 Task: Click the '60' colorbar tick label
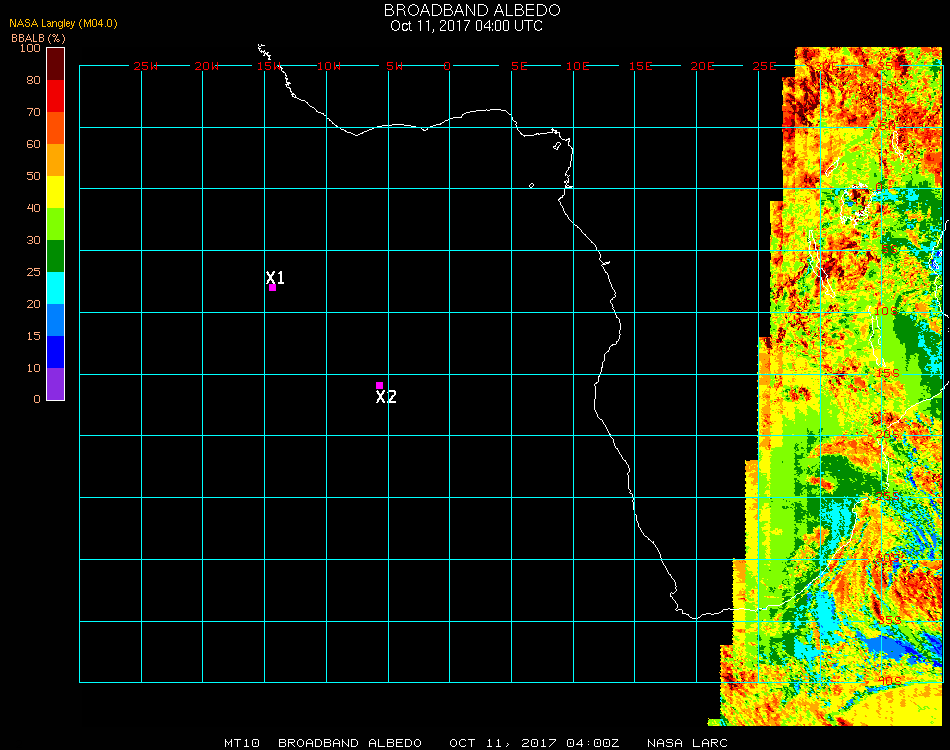tap(33, 144)
